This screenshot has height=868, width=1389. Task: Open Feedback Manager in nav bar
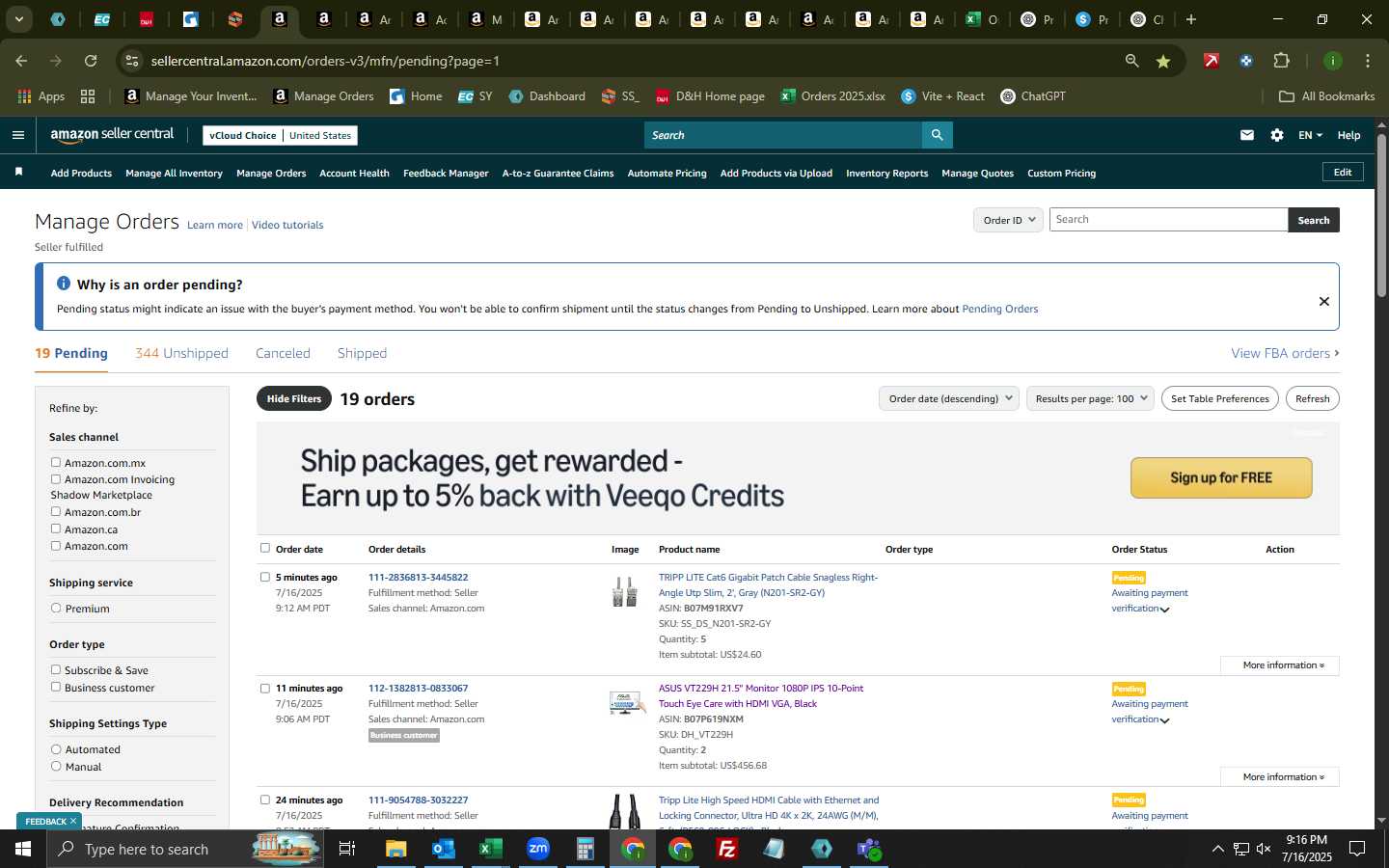click(446, 174)
